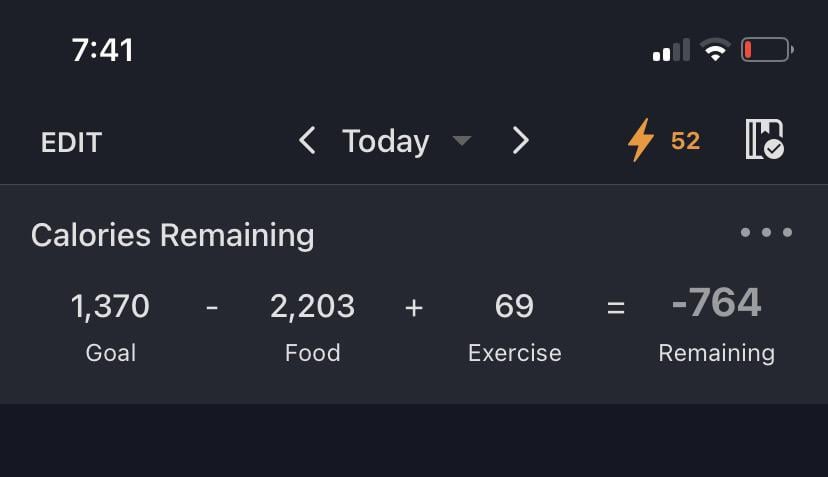Tap the 69 Exercise value
The height and width of the screenshot is (477, 828).
[514, 306]
